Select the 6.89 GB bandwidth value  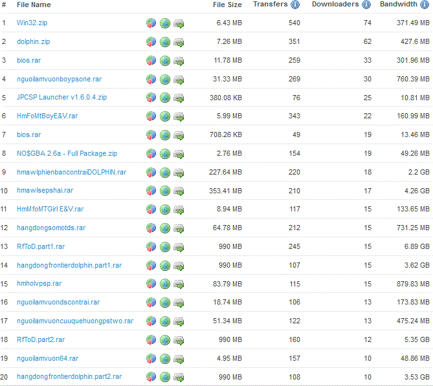tap(417, 246)
